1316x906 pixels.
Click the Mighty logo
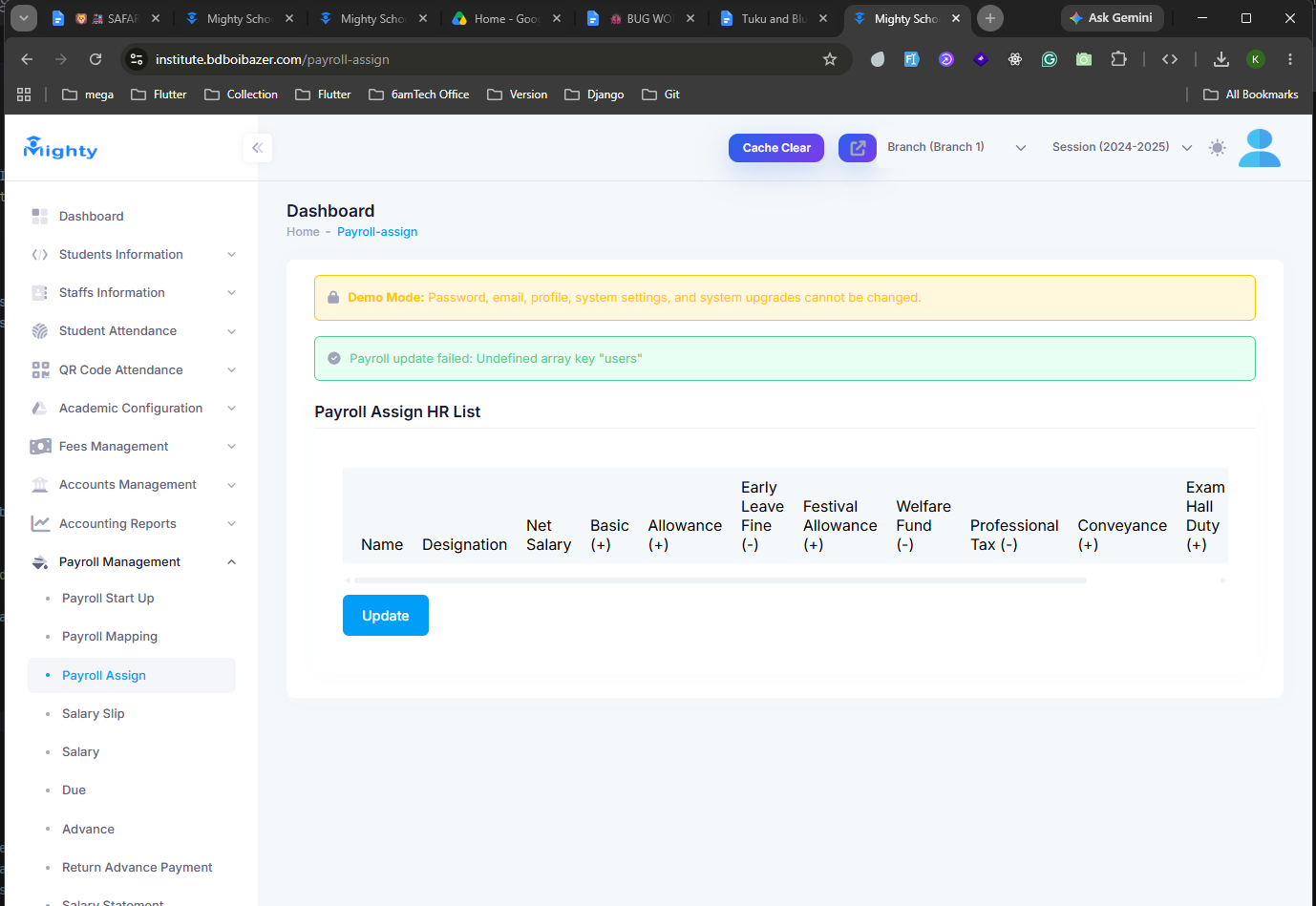[x=61, y=148]
